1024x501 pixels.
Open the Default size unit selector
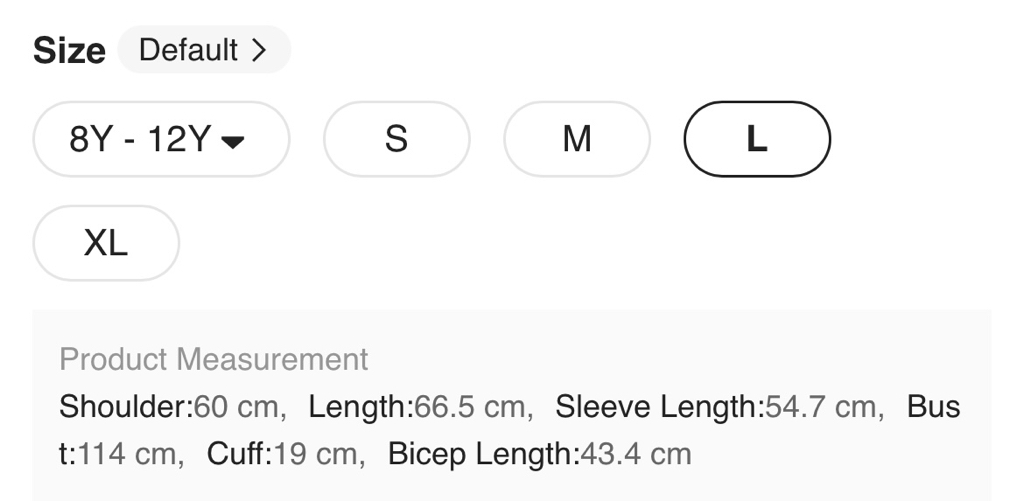coord(203,50)
